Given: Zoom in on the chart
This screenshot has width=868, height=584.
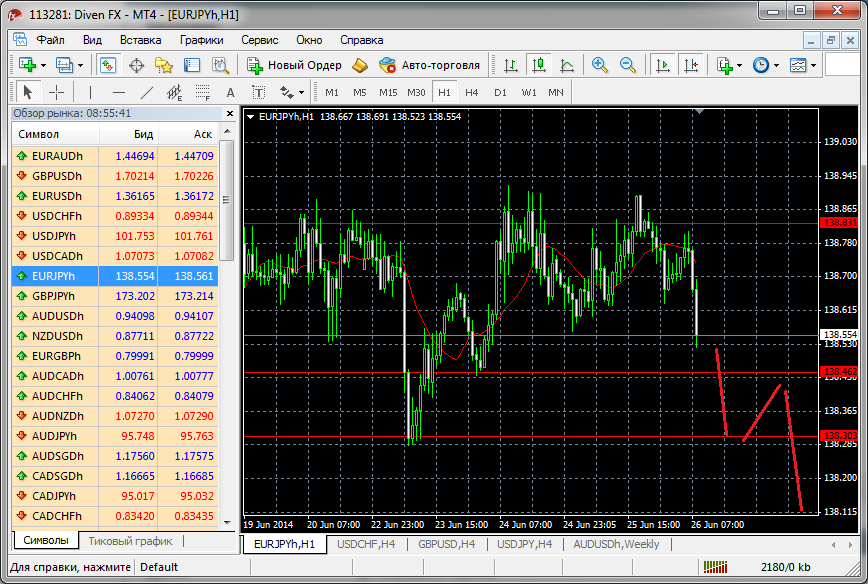Looking at the screenshot, I should coord(600,65).
